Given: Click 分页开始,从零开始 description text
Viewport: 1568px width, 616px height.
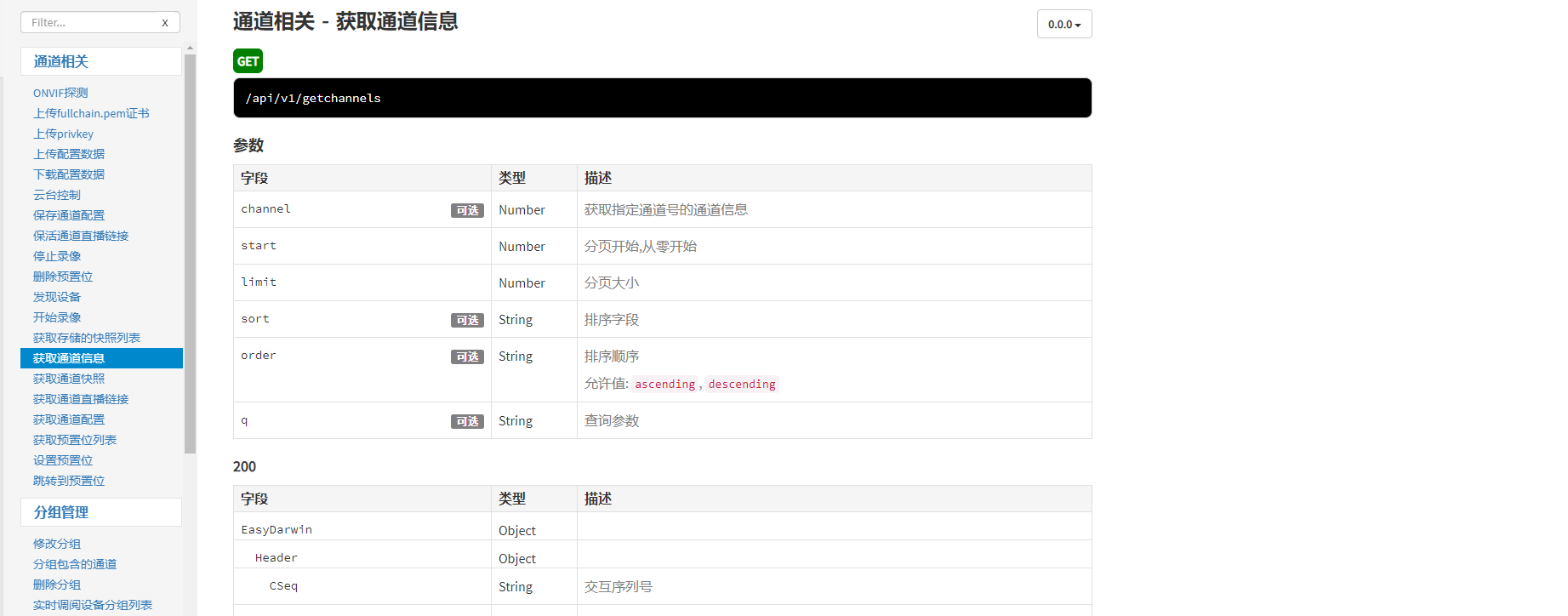Looking at the screenshot, I should point(641,246).
